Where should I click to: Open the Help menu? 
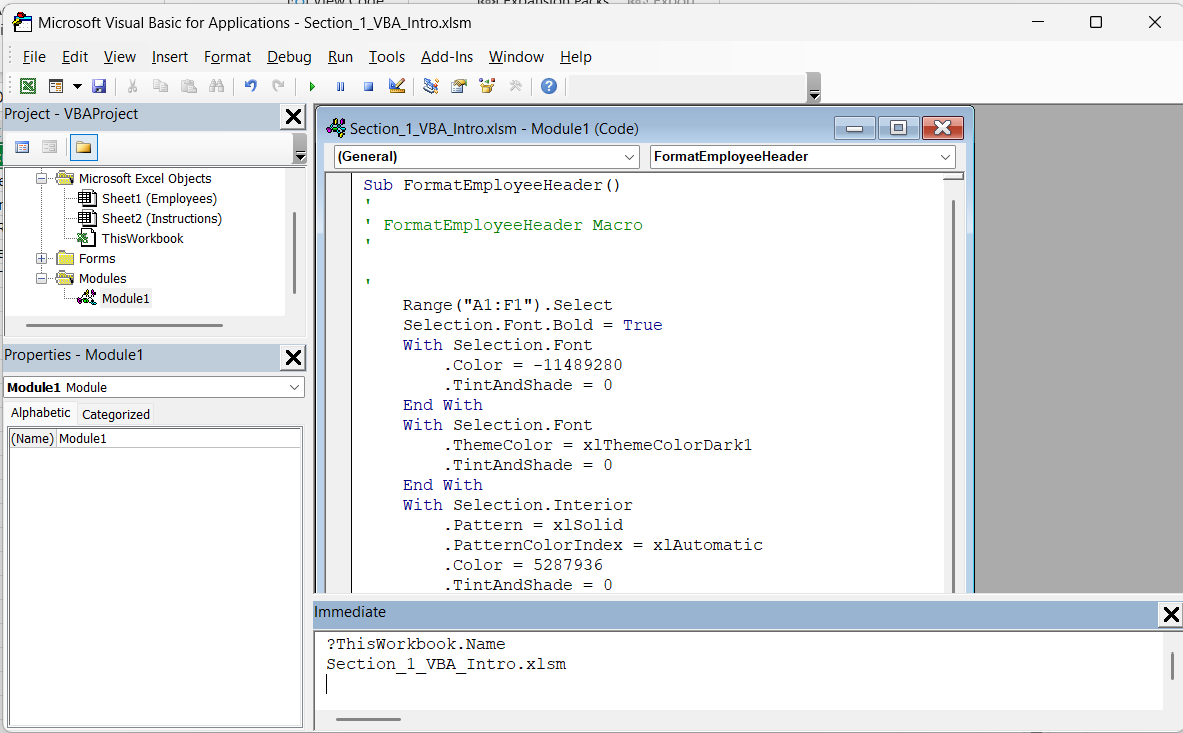pos(576,57)
